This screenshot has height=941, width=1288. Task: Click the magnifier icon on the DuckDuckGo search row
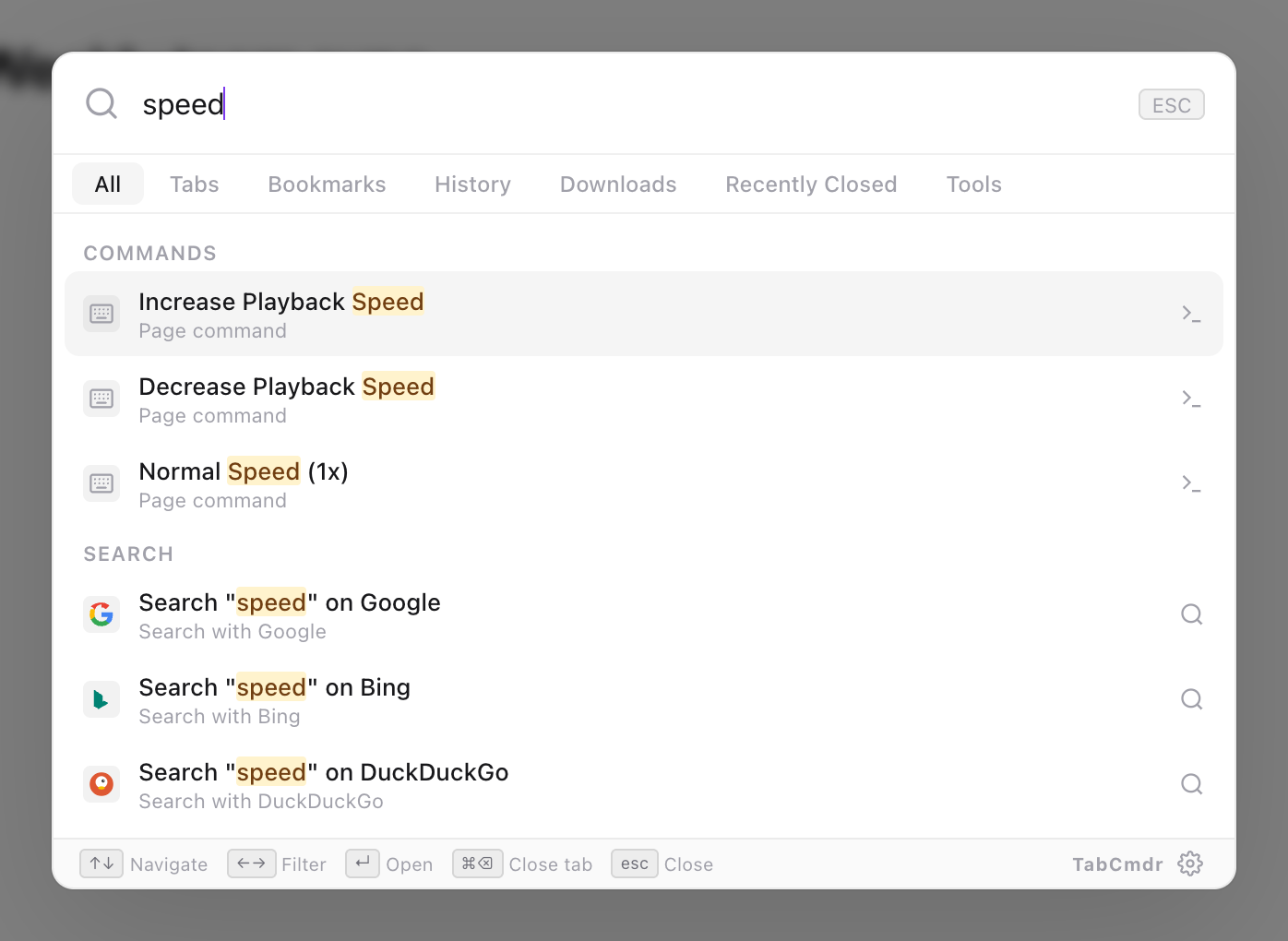coord(1191,784)
